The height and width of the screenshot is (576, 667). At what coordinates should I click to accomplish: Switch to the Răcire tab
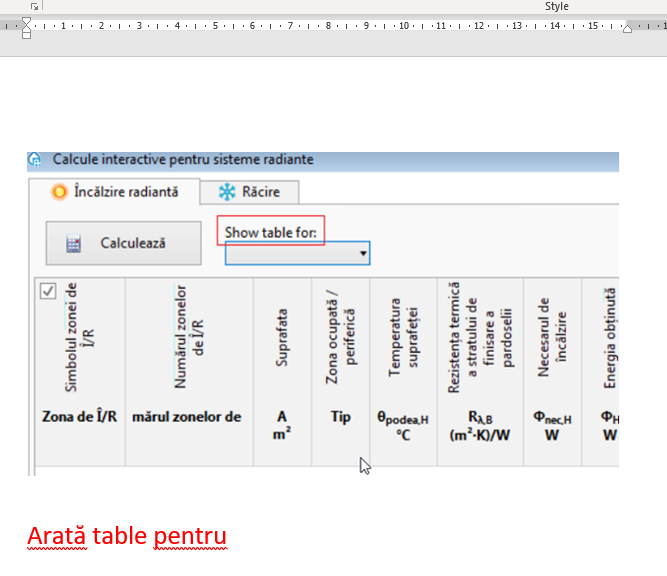click(250, 191)
